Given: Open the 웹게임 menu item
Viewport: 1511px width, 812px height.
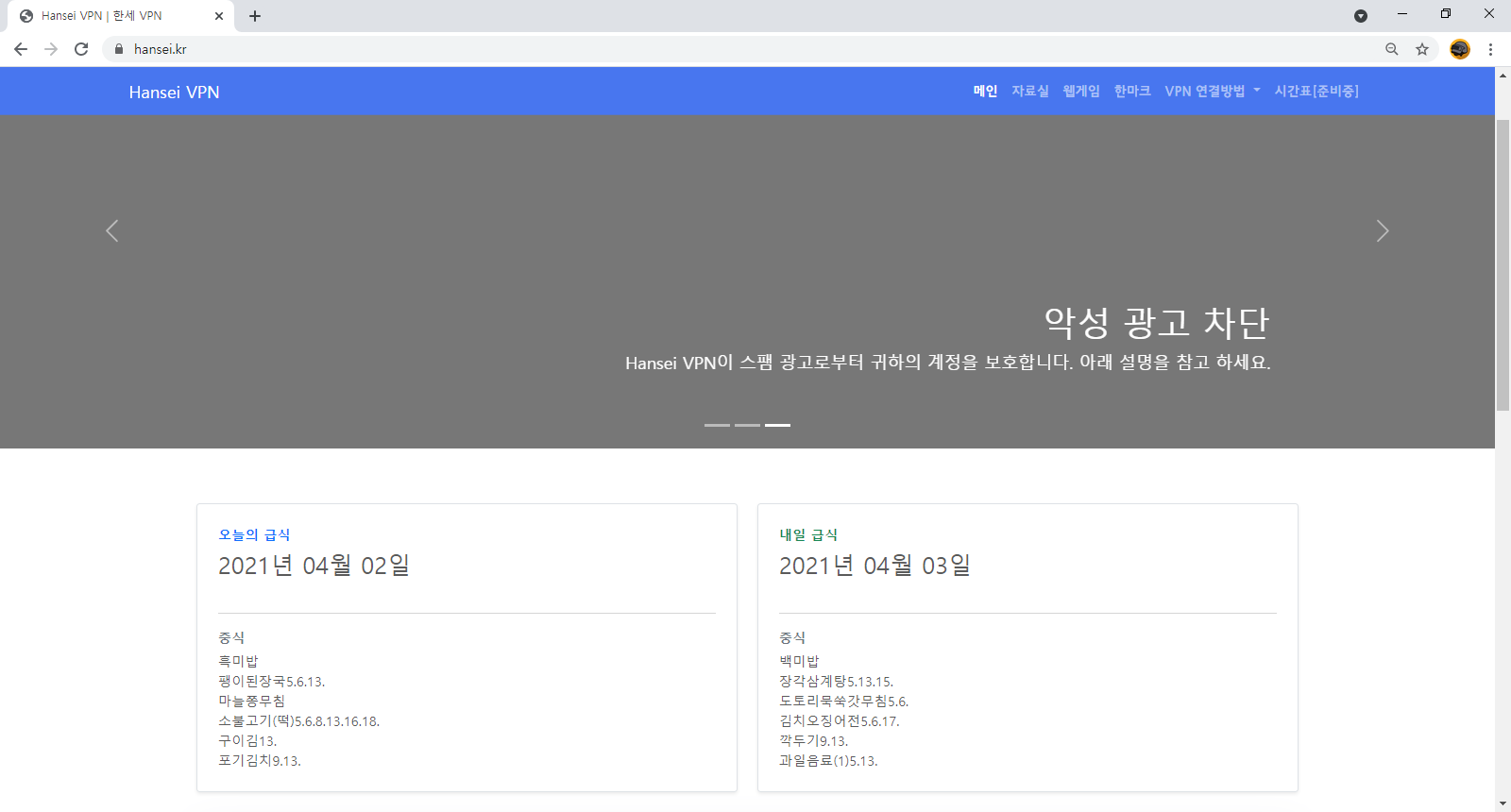Looking at the screenshot, I should pyautogui.click(x=1080, y=92).
